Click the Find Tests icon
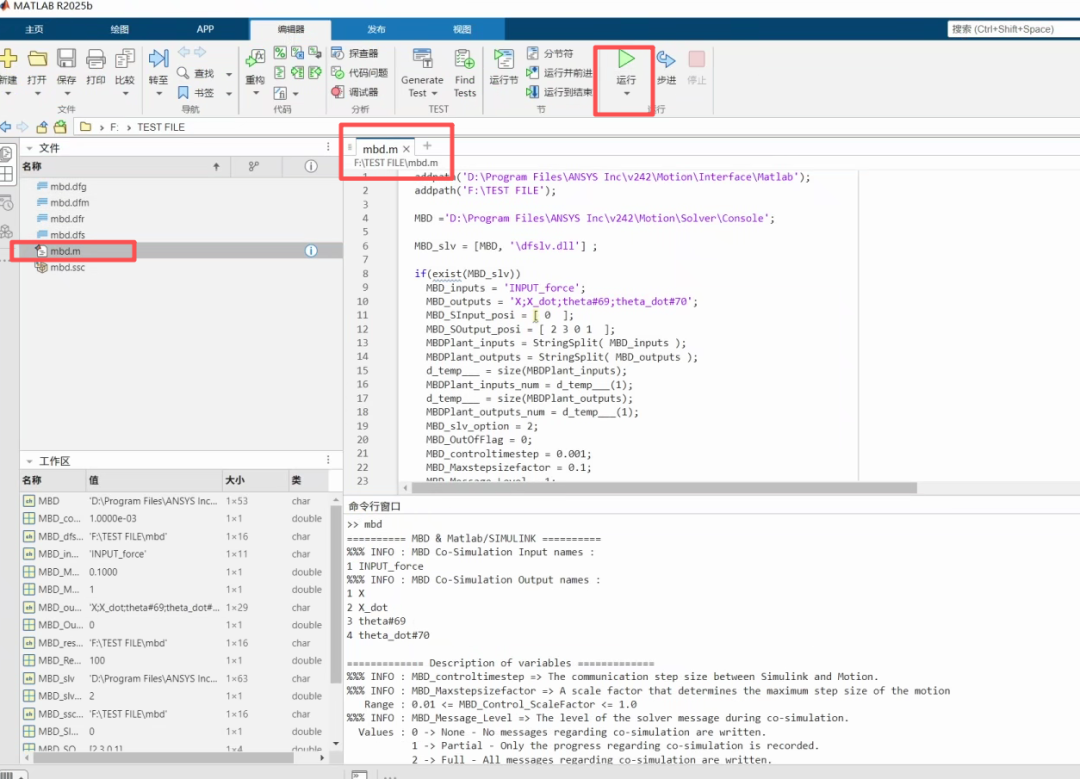Viewport: 1080px width, 779px height. pos(464,59)
